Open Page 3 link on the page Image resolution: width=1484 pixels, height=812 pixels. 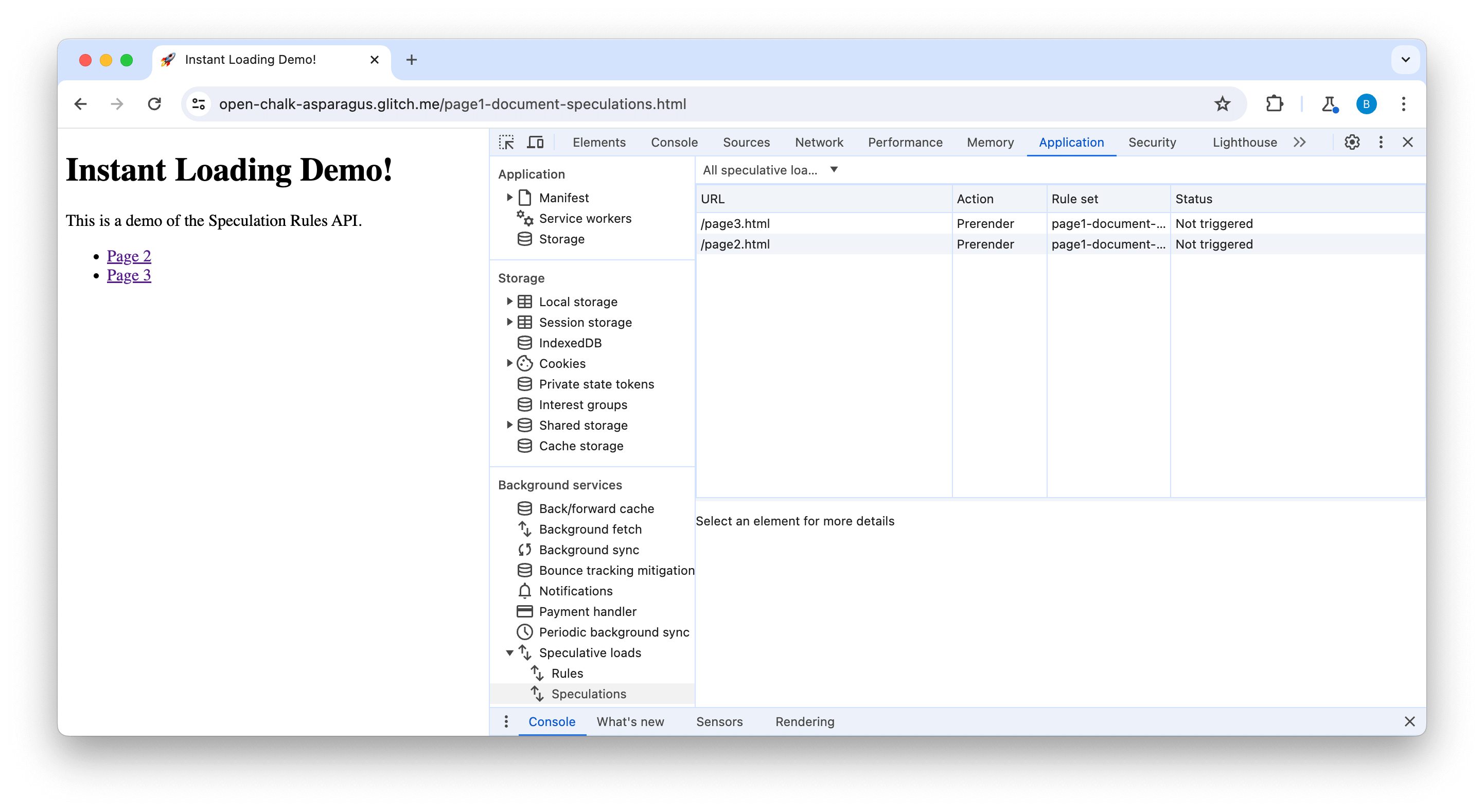coord(128,275)
